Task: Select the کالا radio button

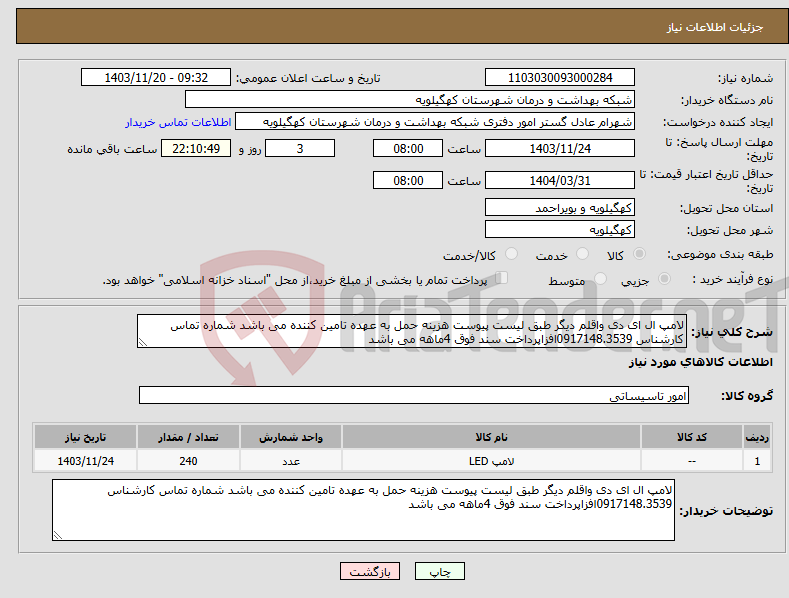Action: 639,254
